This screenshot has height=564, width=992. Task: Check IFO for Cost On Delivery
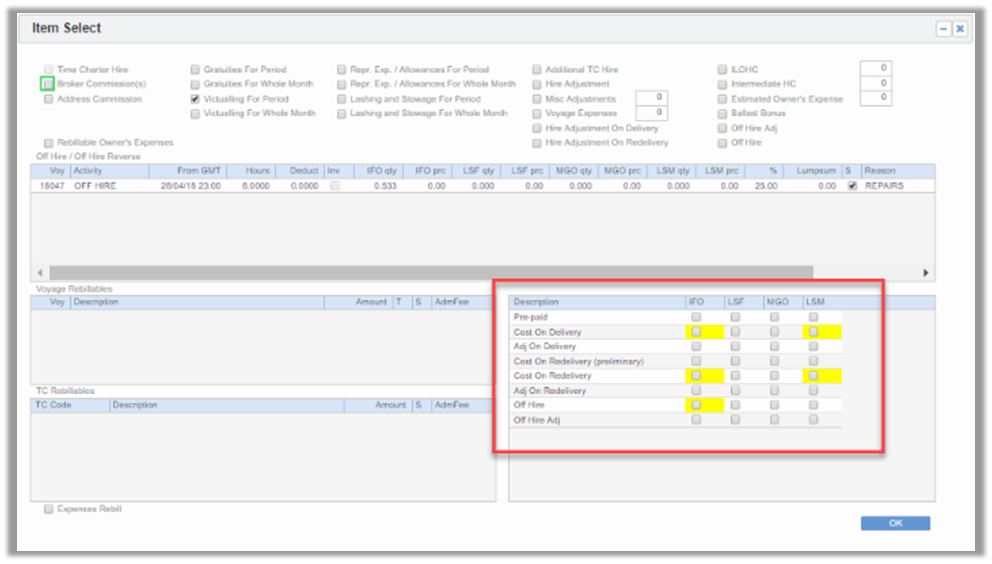(x=696, y=332)
